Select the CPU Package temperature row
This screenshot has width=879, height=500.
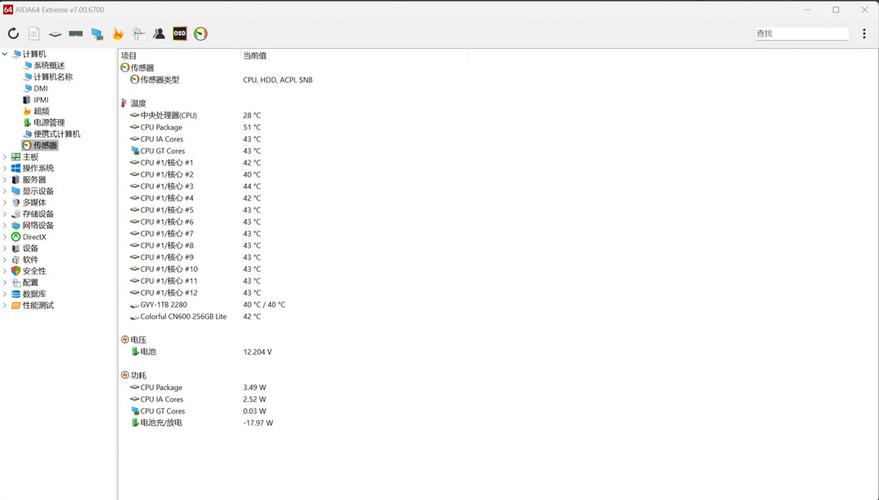[x=161, y=127]
